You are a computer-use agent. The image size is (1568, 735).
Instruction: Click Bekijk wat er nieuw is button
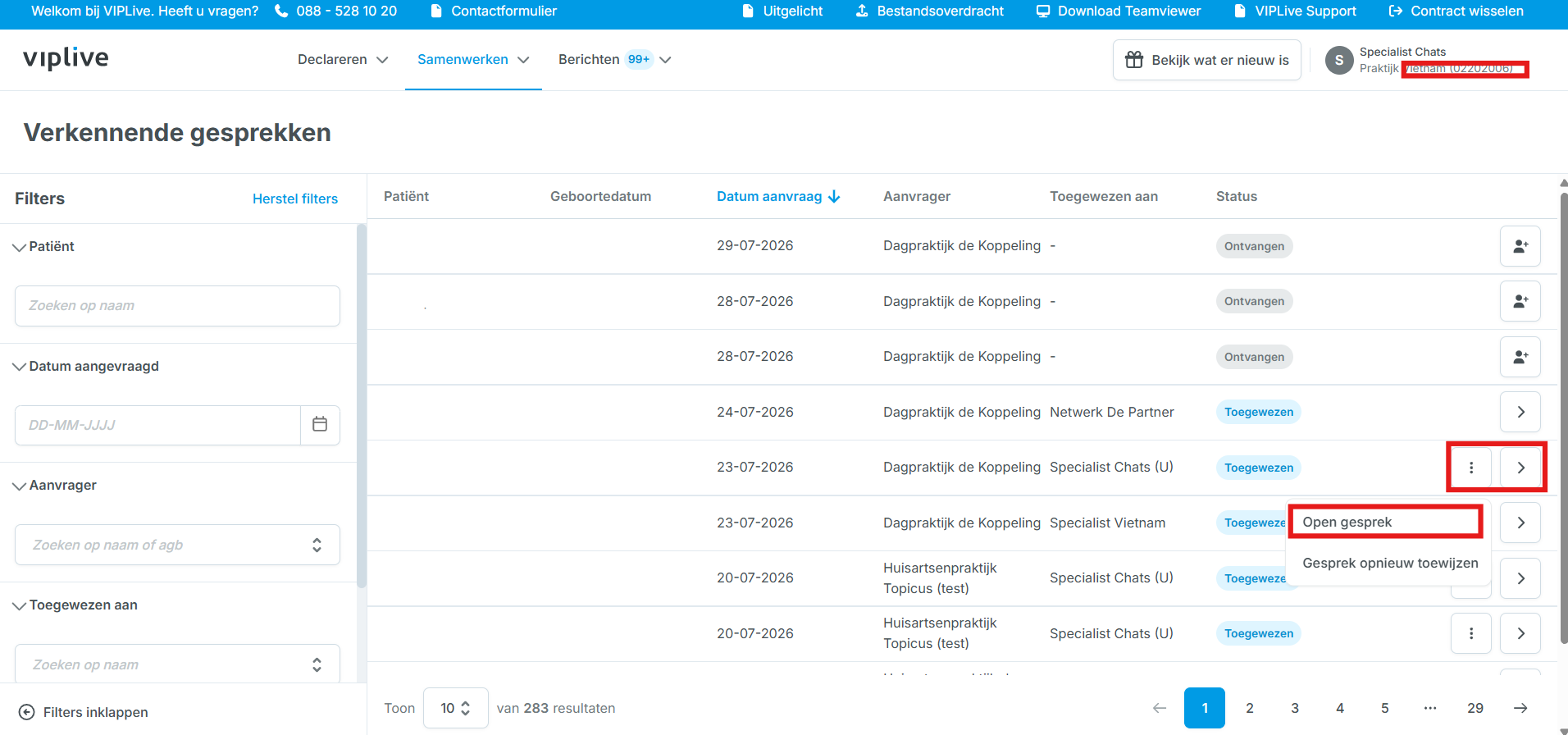[x=1206, y=60]
